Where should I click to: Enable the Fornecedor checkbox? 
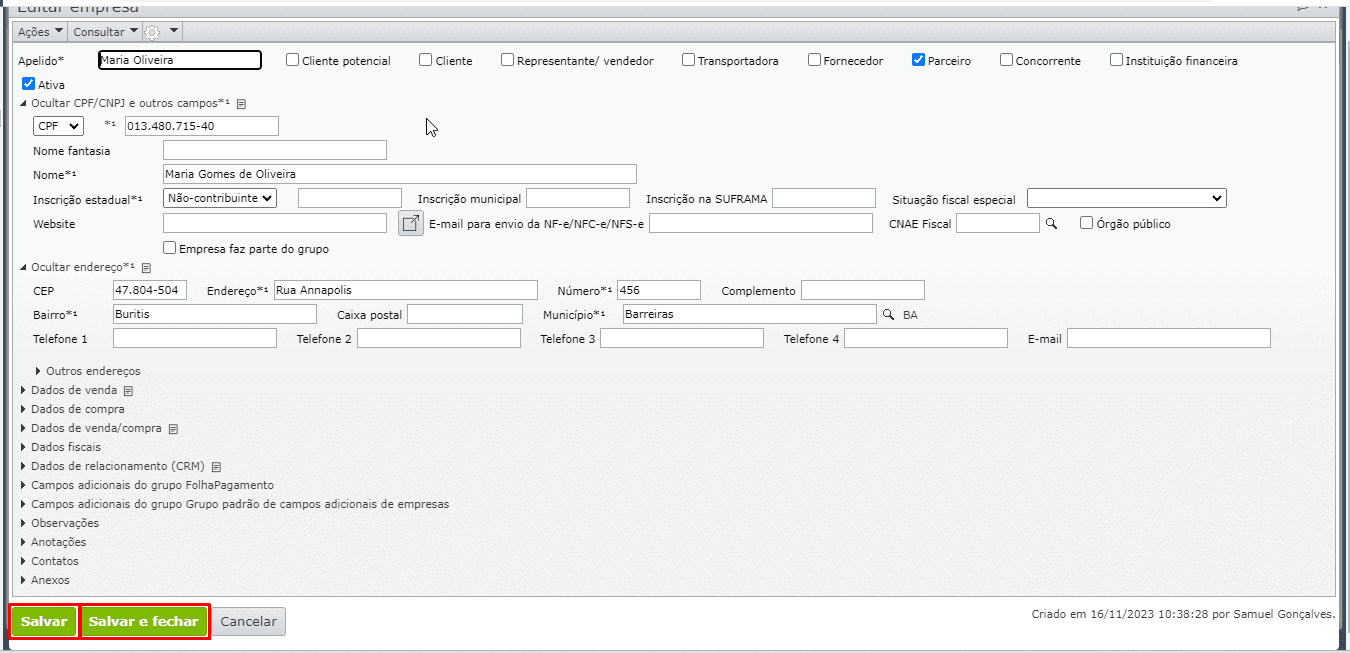coord(814,60)
